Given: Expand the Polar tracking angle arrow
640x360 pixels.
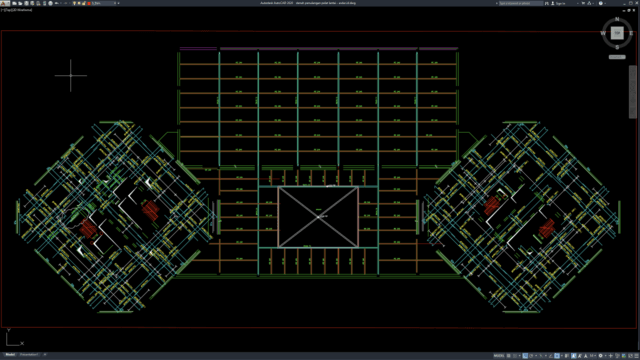Looking at the screenshot, I should 536,356.
